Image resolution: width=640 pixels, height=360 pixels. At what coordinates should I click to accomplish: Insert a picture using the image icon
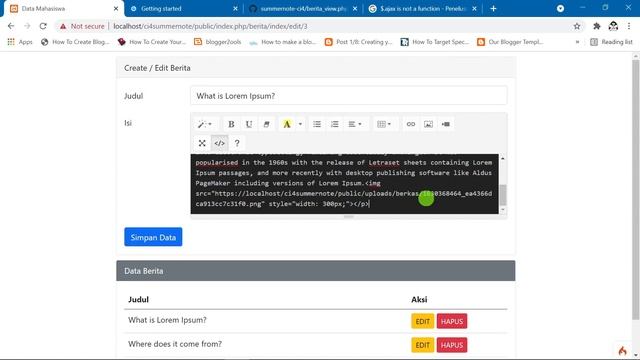point(428,124)
